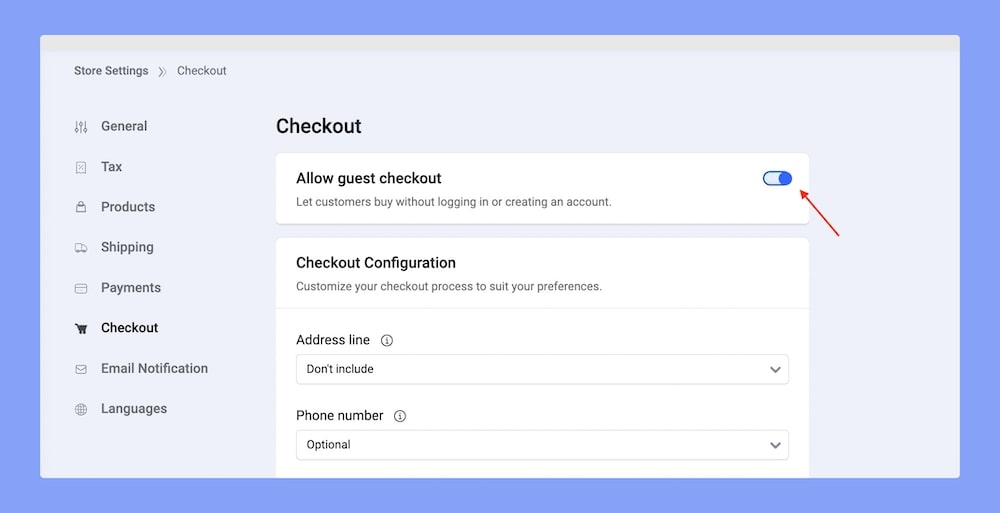Click the Tax icon in sidebar

81,167
